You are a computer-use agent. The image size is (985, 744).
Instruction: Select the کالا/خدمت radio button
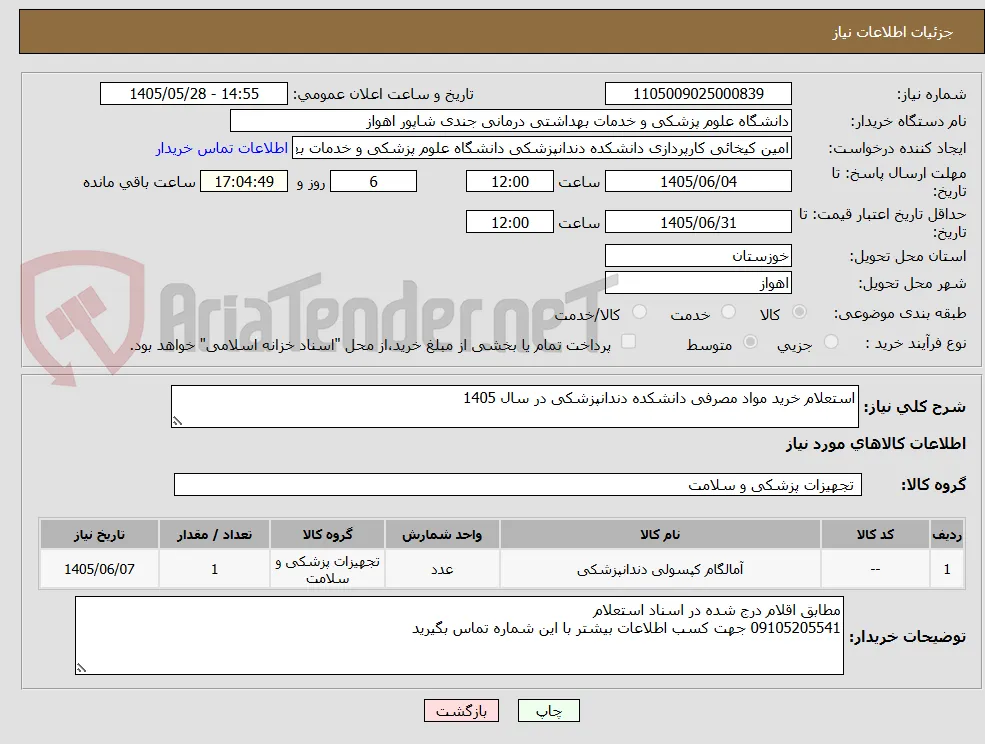[639, 312]
